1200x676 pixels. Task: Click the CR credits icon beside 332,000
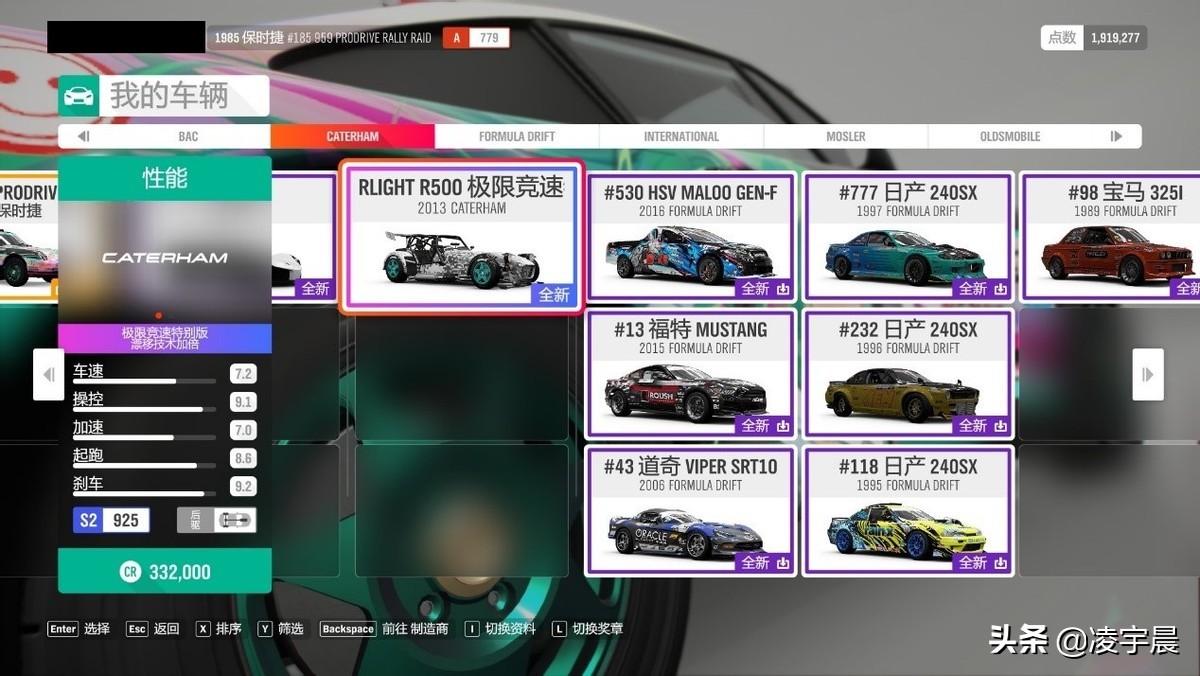[x=130, y=572]
